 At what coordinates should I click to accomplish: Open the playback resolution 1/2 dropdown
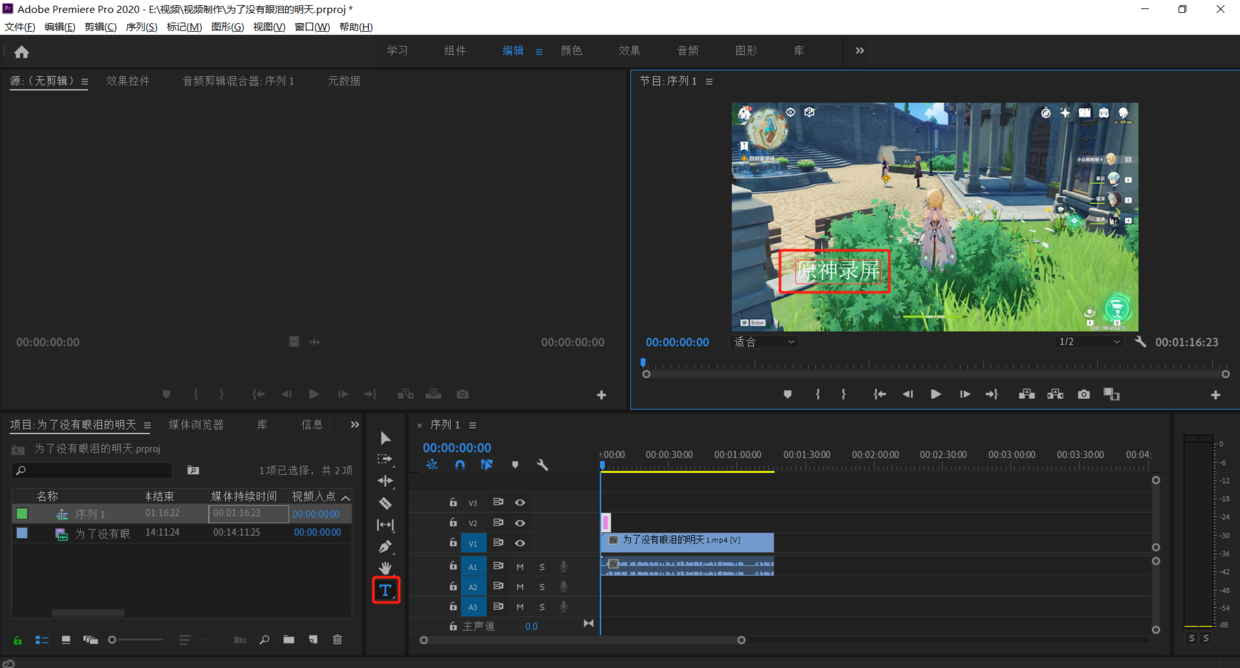coord(1090,342)
